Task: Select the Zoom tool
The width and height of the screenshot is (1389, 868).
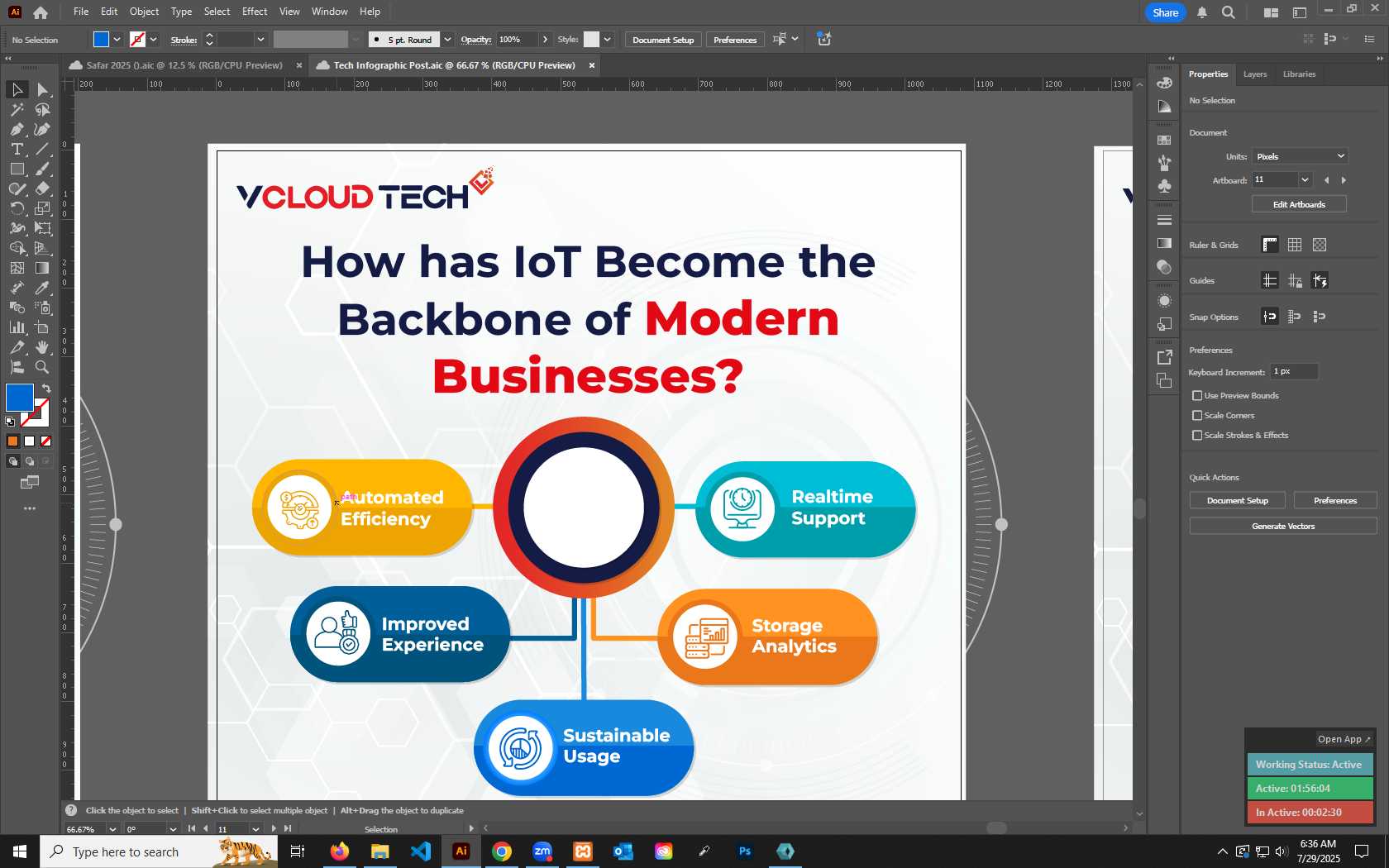Action: (42, 367)
